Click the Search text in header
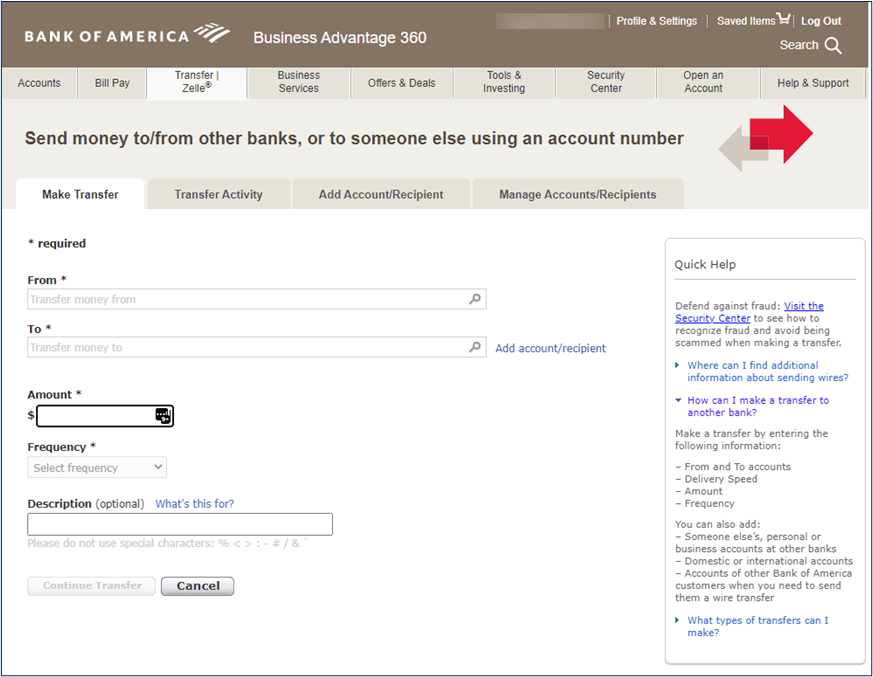Image resolution: width=873 pixels, height=677 pixels. [x=799, y=45]
